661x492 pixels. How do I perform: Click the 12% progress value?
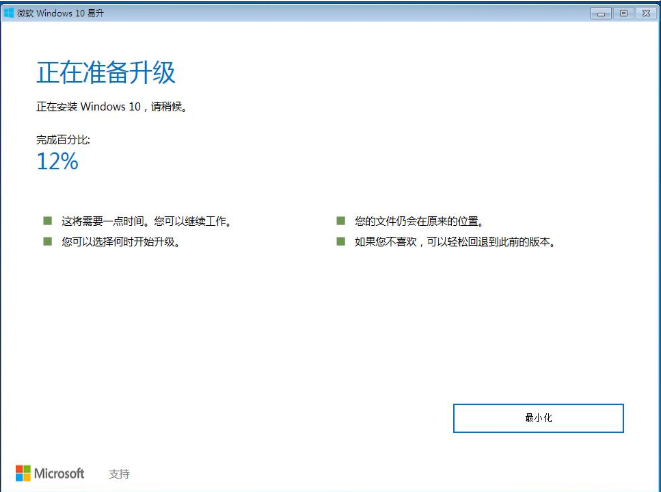[x=57, y=161]
